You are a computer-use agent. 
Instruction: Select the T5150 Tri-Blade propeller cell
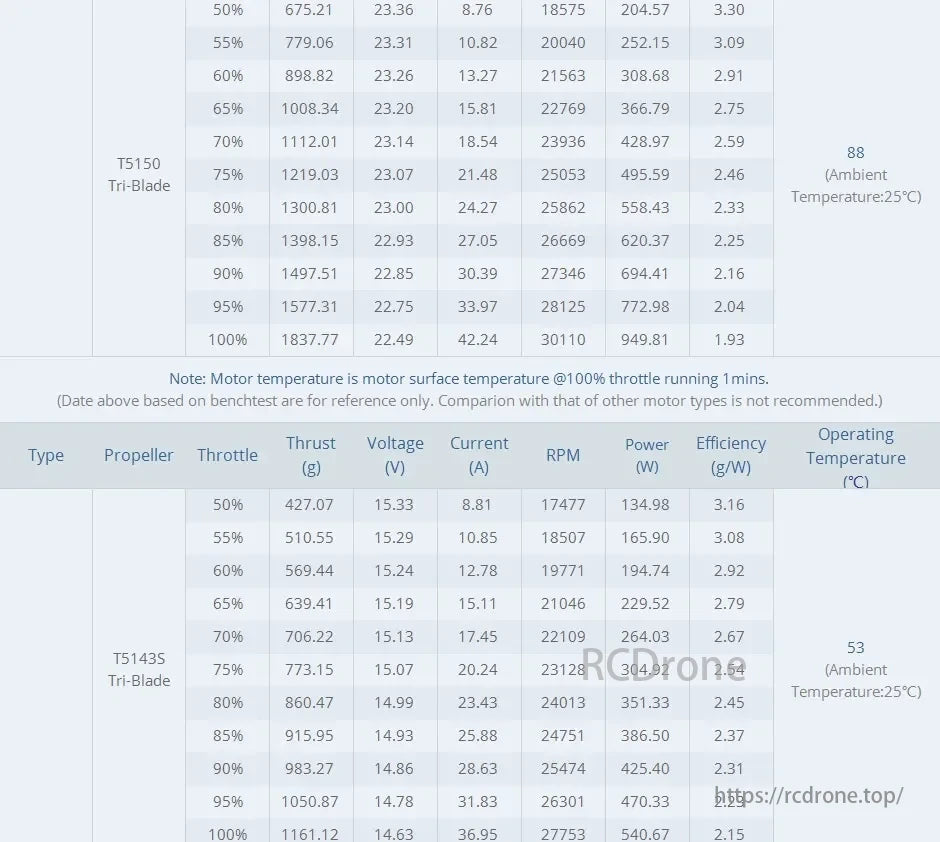tap(139, 174)
